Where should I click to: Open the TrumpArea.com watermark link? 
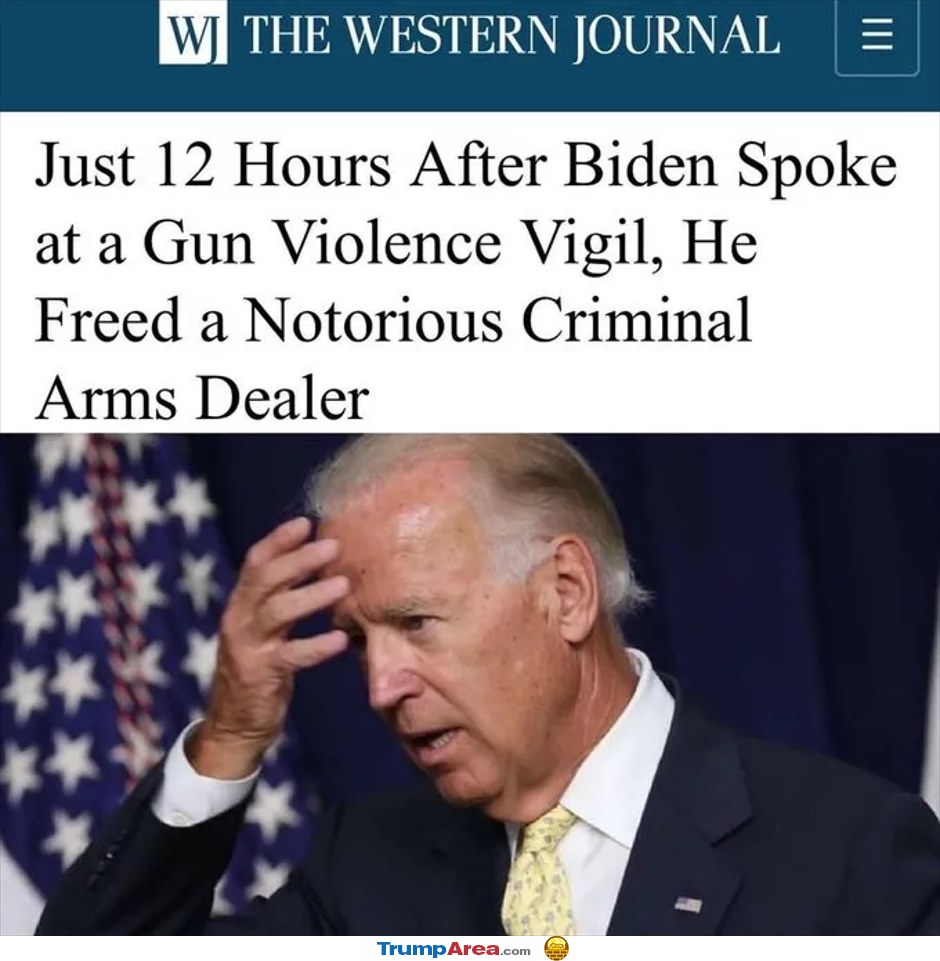click(453, 949)
